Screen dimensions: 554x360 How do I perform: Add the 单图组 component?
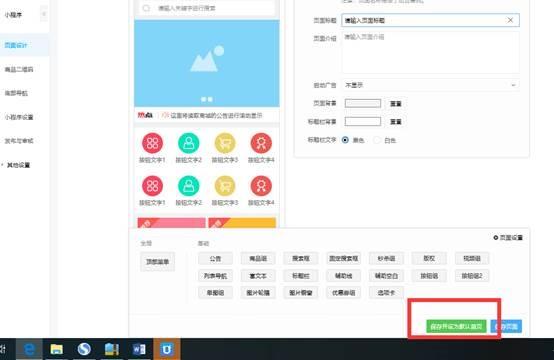215,293
